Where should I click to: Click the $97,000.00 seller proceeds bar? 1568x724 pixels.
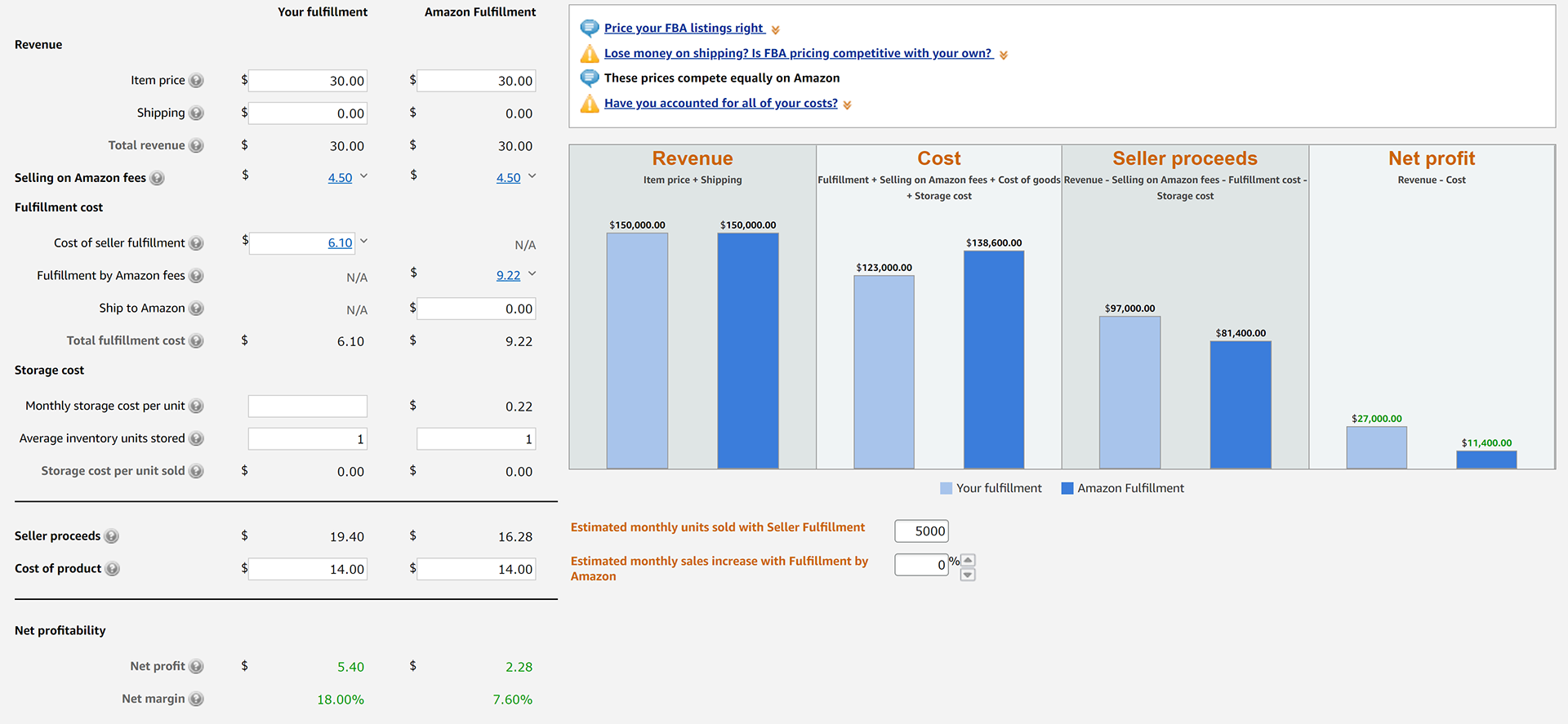click(1130, 393)
